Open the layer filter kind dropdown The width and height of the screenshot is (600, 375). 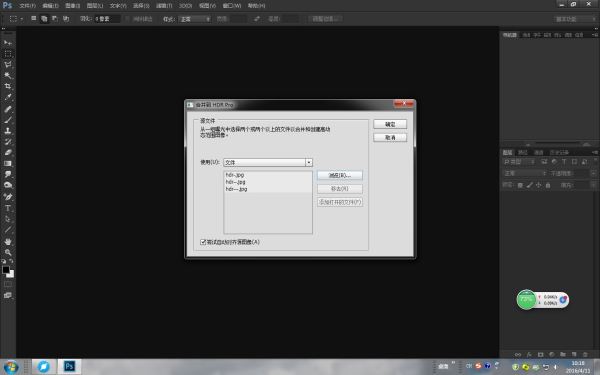pos(518,162)
